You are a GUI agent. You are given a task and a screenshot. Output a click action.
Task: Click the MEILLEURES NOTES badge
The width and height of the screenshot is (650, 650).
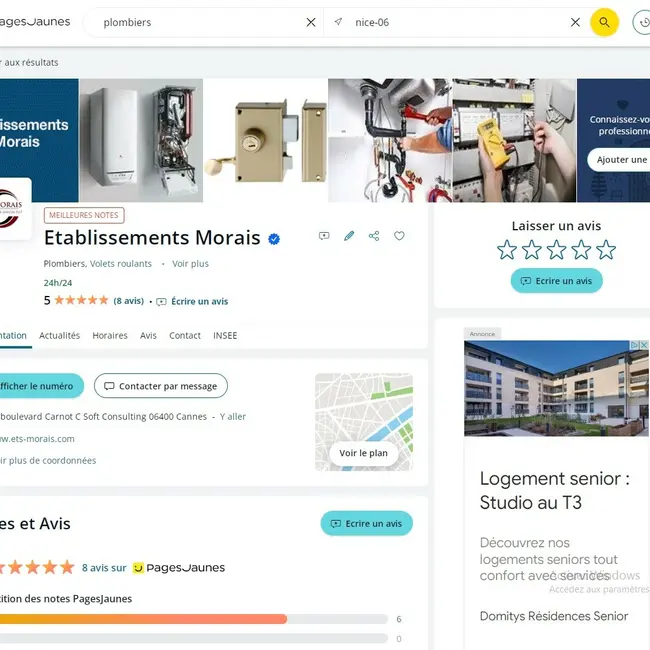(84, 215)
